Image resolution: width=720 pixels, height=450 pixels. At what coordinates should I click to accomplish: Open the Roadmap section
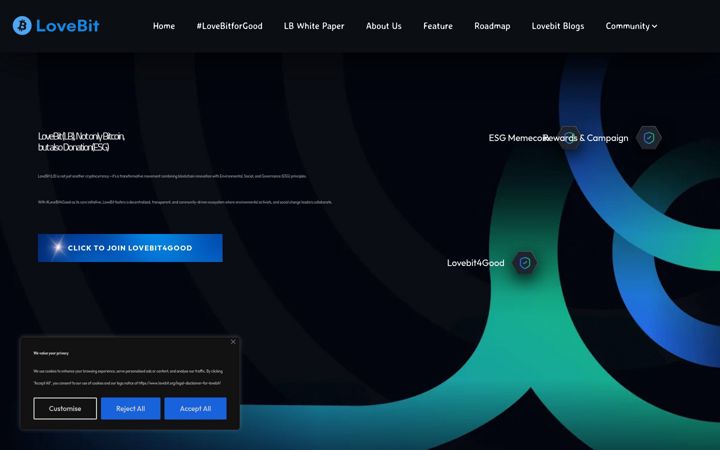492,26
